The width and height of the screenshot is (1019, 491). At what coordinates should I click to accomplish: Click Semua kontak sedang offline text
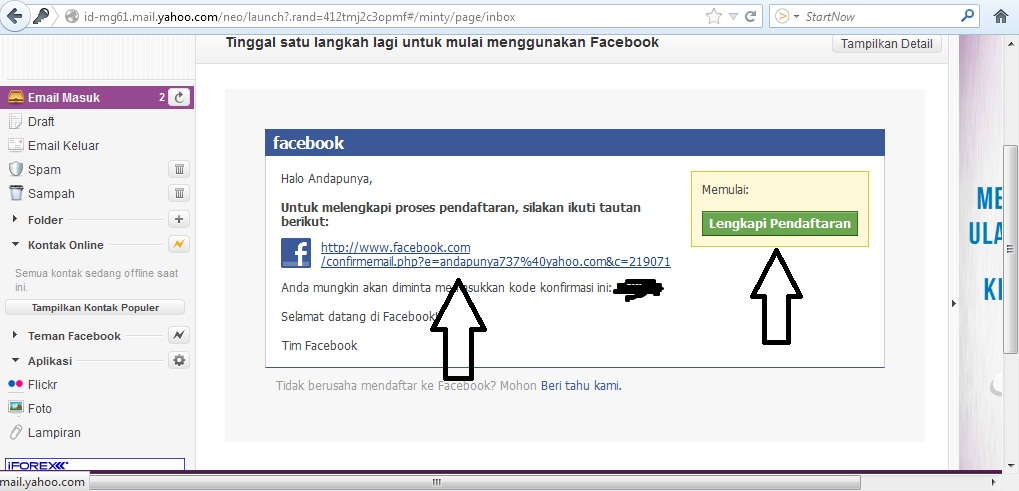[x=96, y=280]
